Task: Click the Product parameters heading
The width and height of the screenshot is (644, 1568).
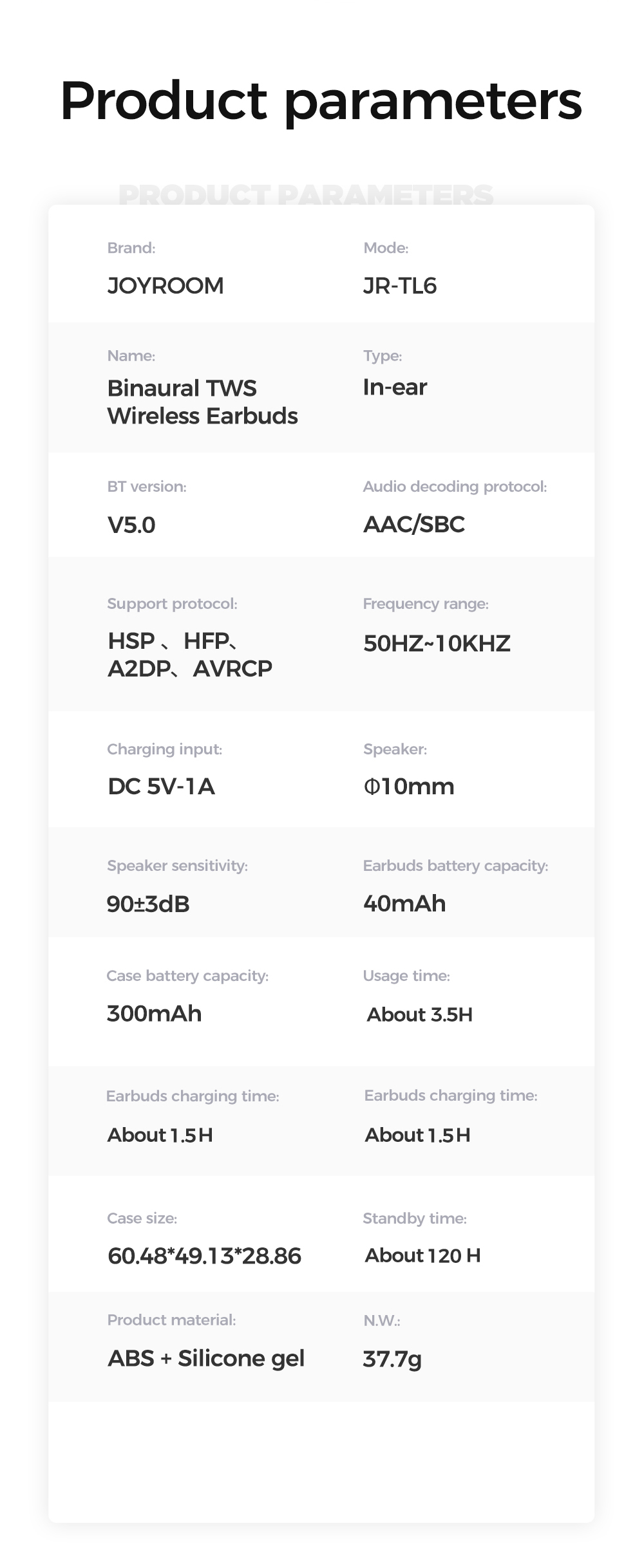Action: [x=321, y=103]
